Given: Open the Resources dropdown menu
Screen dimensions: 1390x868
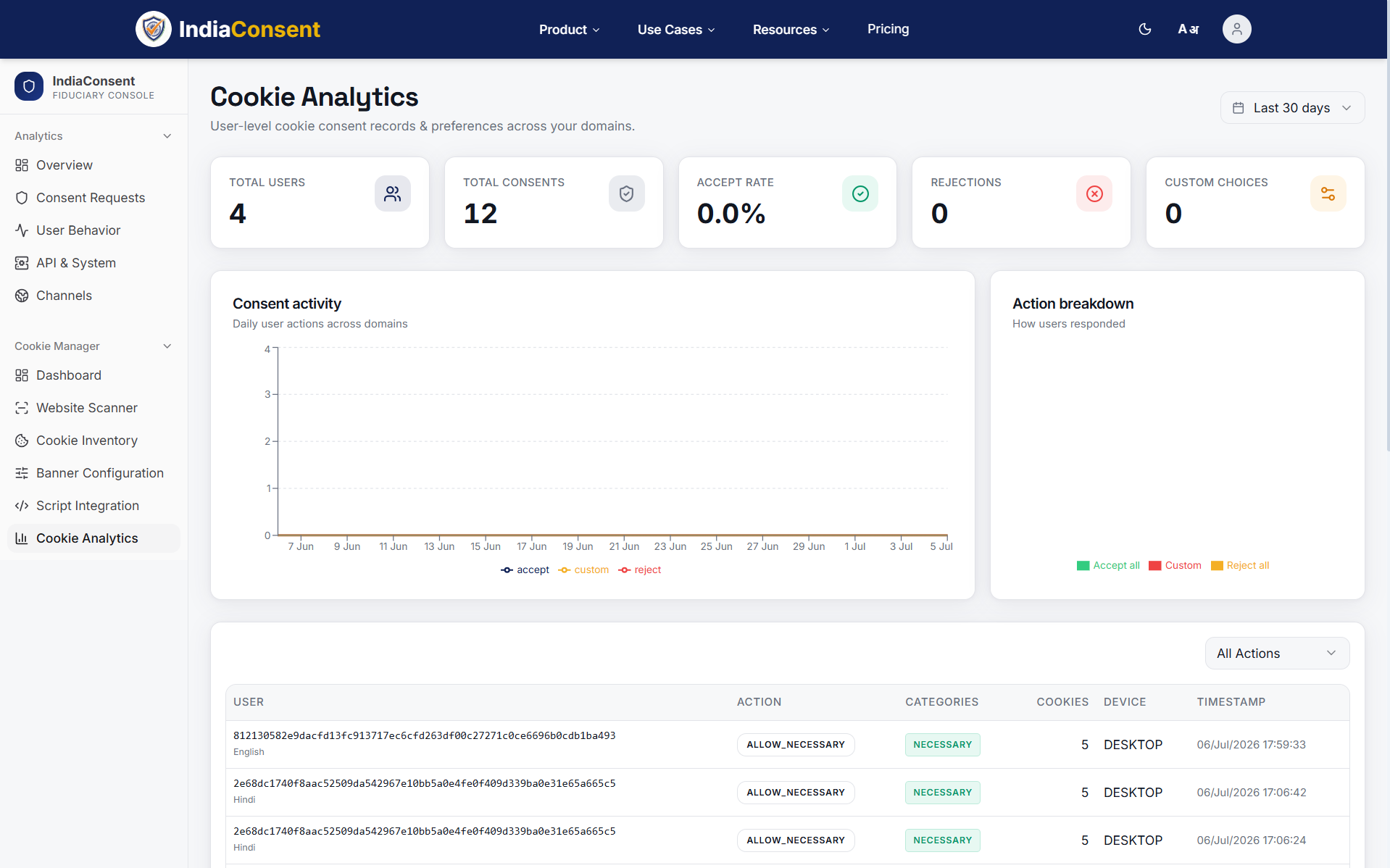Looking at the screenshot, I should point(791,30).
